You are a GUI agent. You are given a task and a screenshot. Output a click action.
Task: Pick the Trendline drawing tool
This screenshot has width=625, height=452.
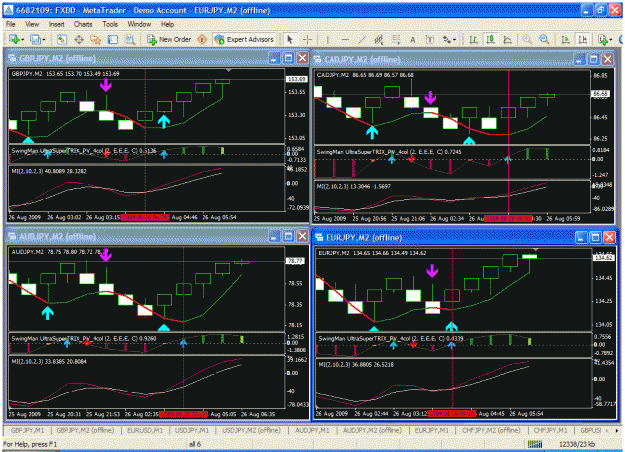coord(362,39)
